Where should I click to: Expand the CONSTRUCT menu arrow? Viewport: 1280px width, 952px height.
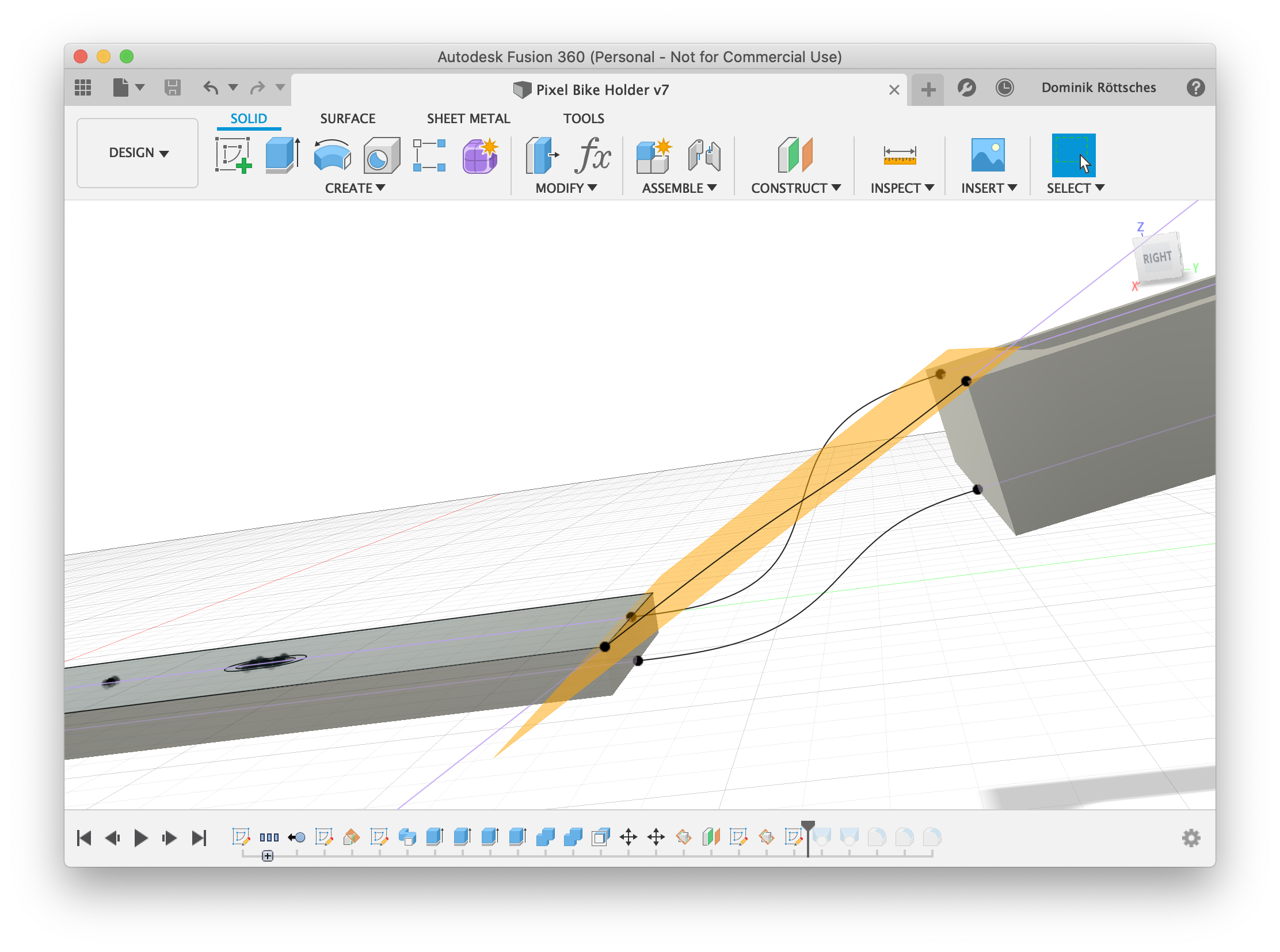pyautogui.click(x=836, y=188)
